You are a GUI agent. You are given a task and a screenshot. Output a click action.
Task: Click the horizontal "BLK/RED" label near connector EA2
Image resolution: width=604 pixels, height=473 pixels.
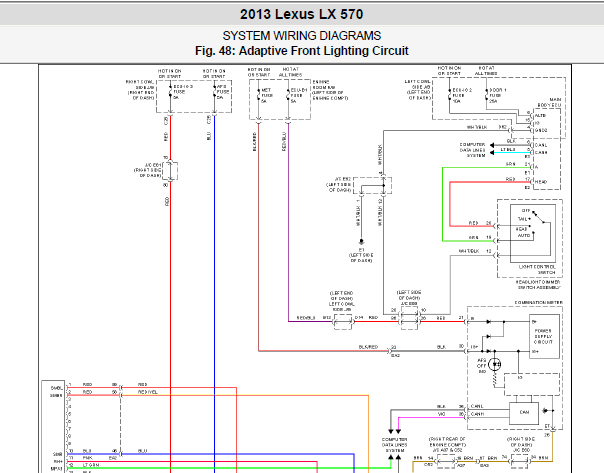click(368, 347)
